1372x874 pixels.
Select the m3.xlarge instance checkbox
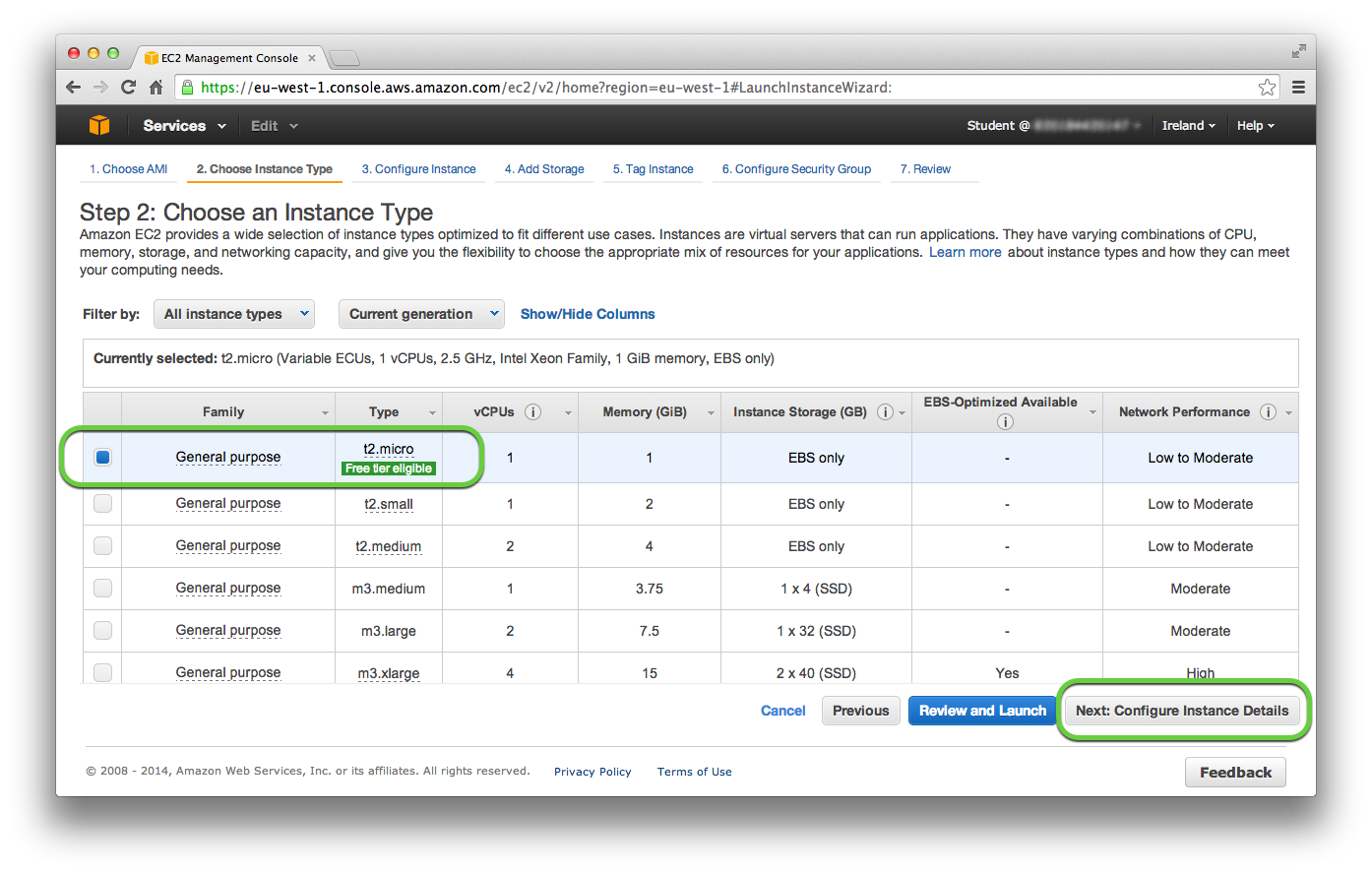[x=102, y=672]
